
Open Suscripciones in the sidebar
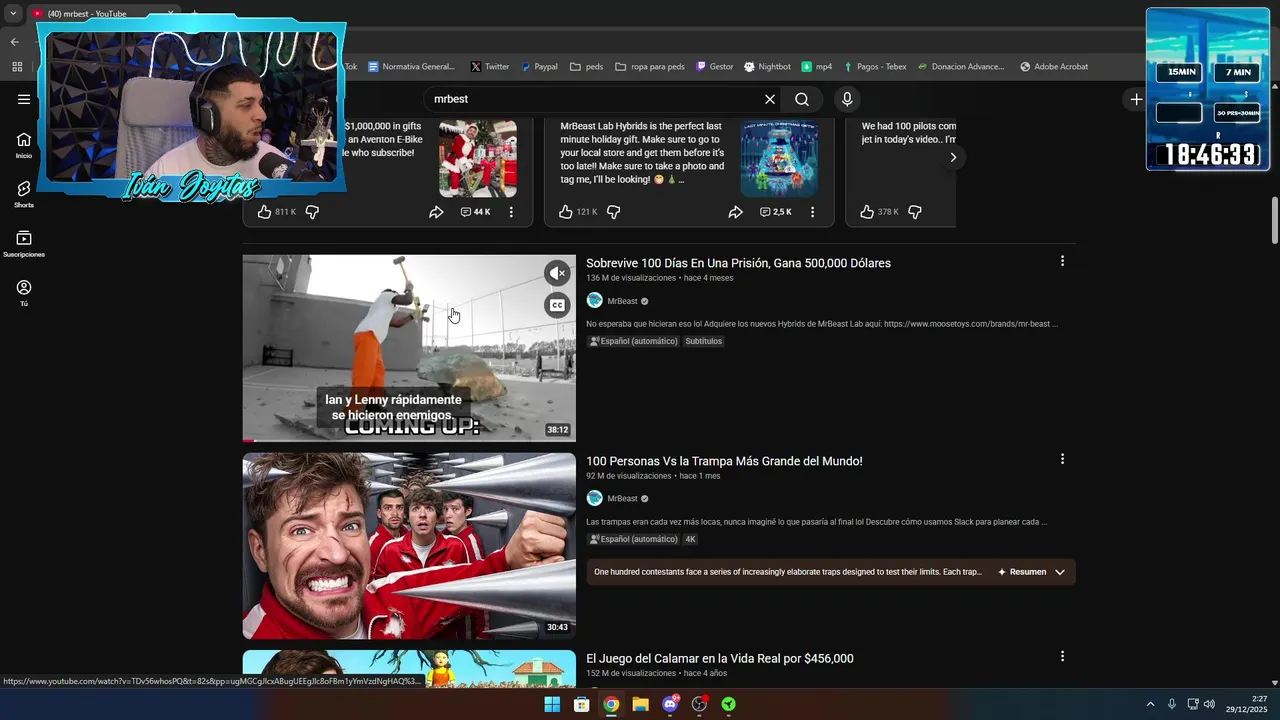pyautogui.click(x=24, y=244)
